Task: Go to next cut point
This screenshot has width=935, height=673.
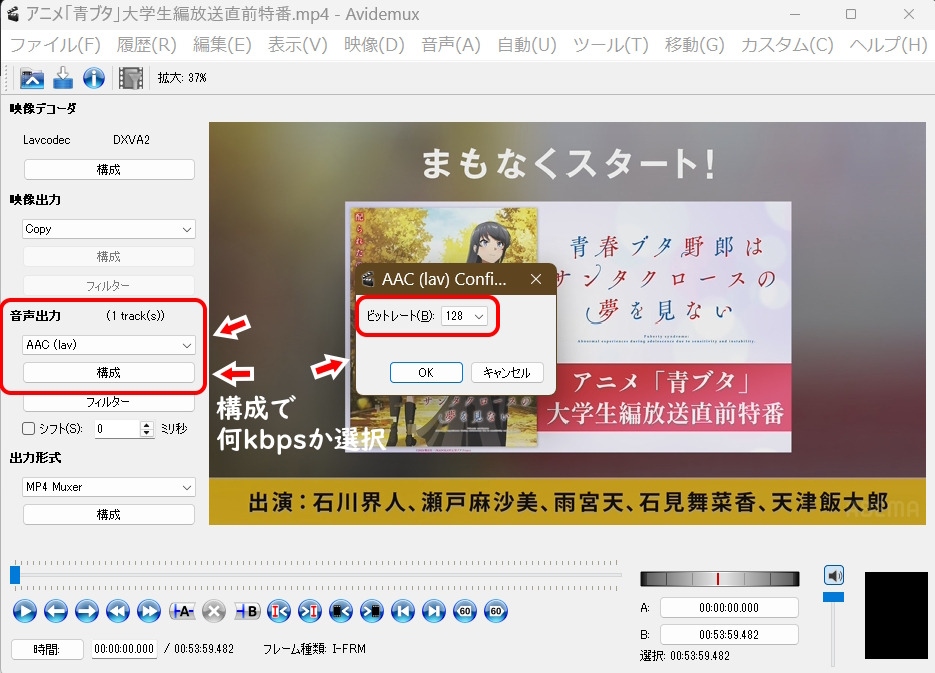Action: pyautogui.click(x=309, y=611)
